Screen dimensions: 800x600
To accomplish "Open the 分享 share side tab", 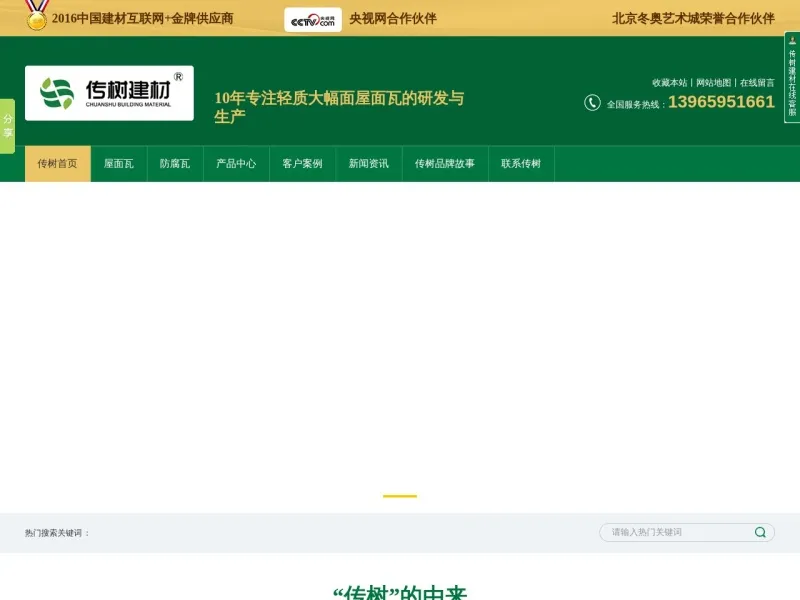I will tap(7, 126).
